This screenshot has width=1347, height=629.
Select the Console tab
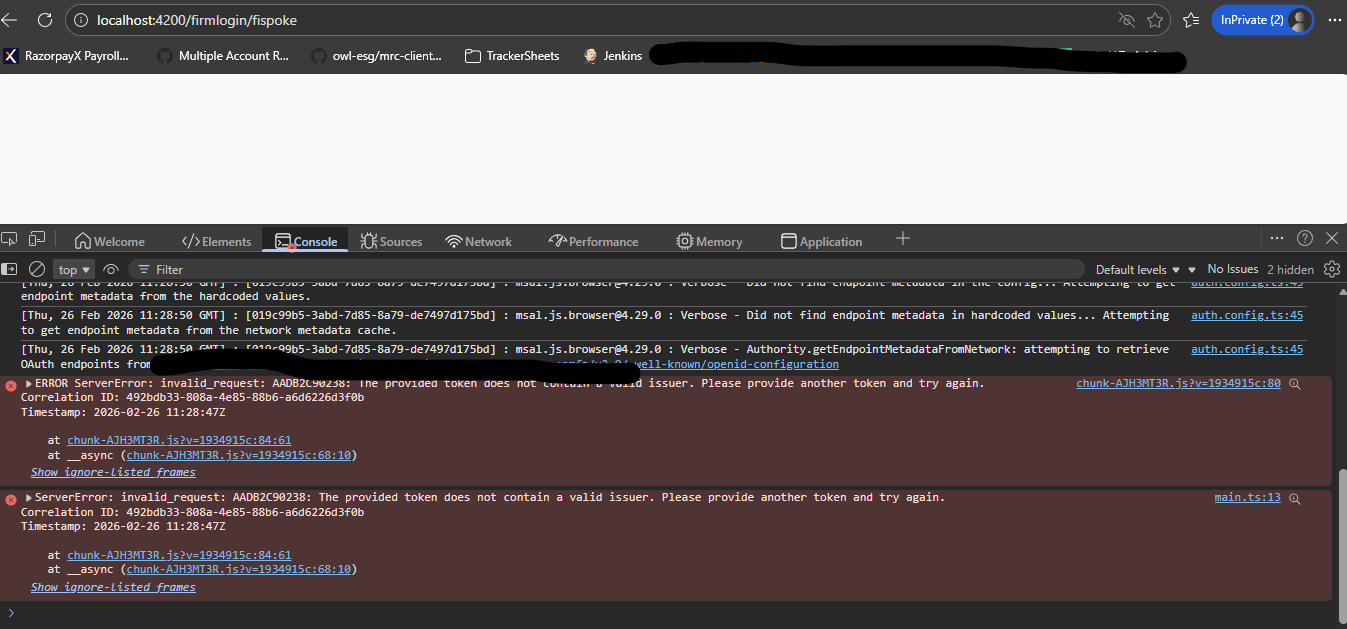click(x=306, y=241)
